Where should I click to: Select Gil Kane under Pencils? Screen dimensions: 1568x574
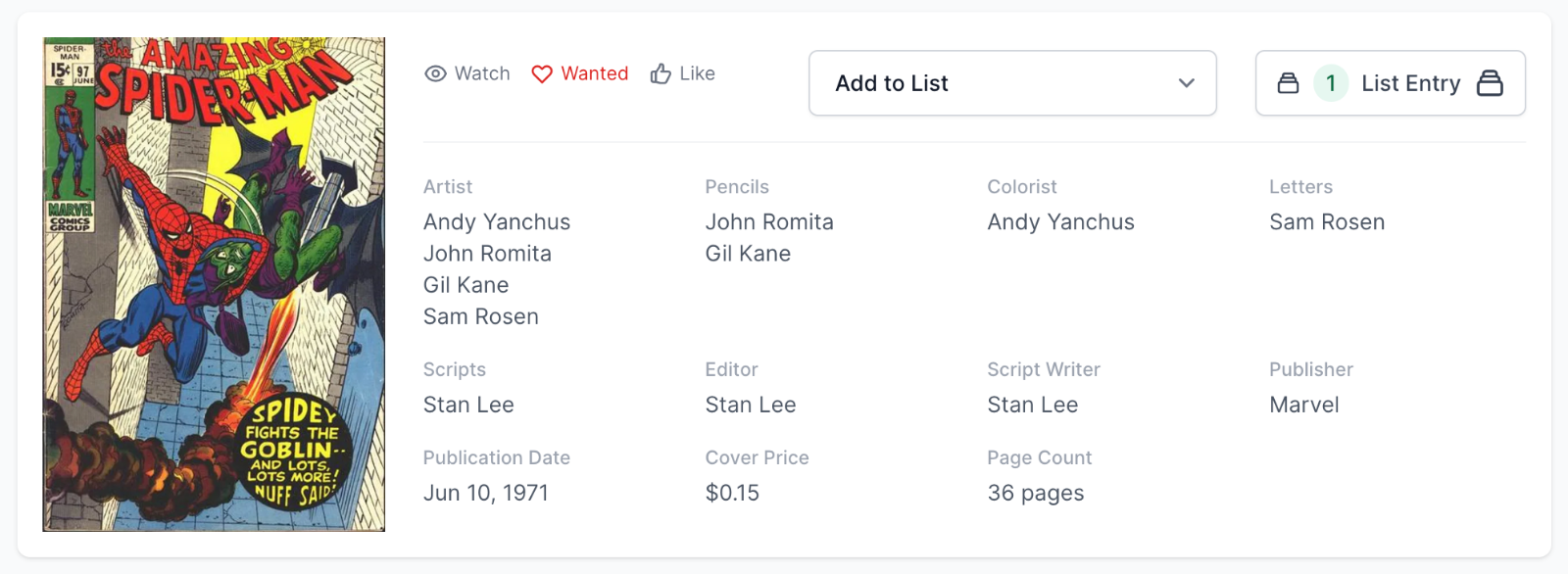(x=748, y=254)
